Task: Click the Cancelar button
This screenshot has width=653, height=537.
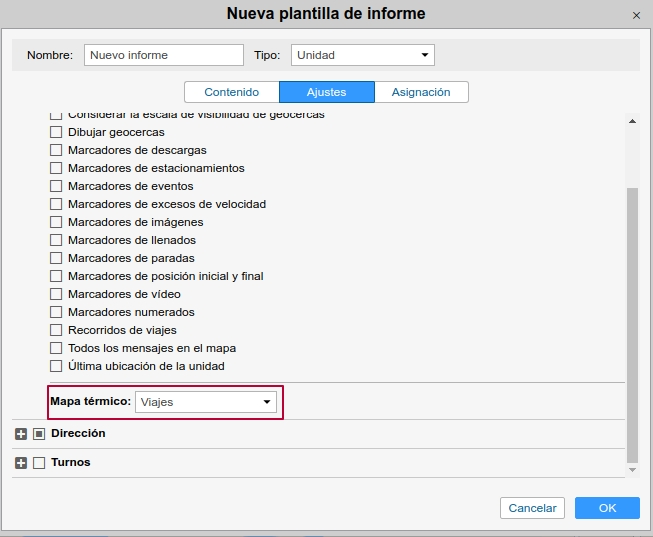Action: (x=532, y=508)
